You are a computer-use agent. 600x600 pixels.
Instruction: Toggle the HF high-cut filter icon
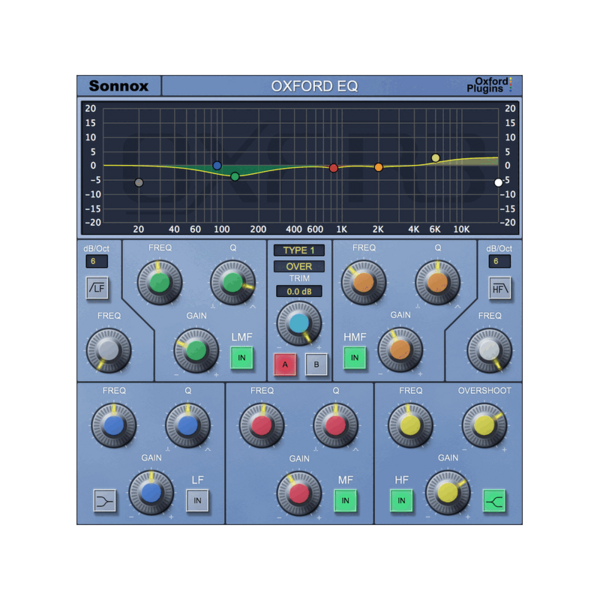click(x=500, y=288)
